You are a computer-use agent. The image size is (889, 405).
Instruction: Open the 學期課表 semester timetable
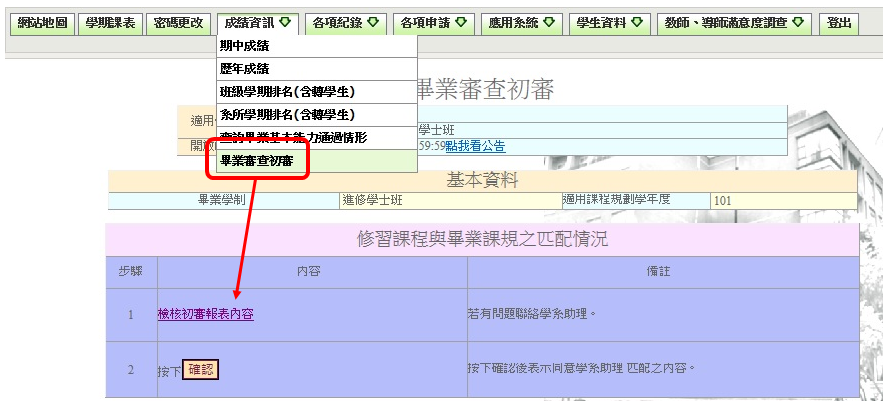(x=110, y=23)
